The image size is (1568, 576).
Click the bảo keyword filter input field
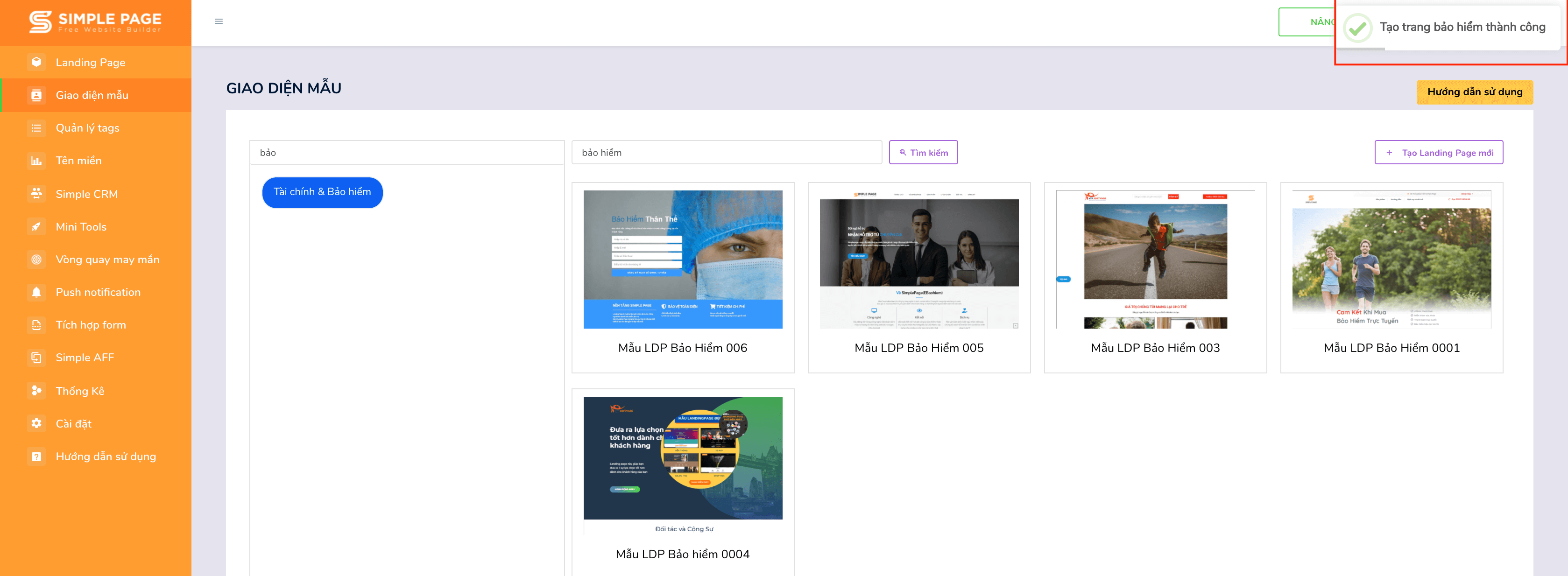pyautogui.click(x=407, y=153)
